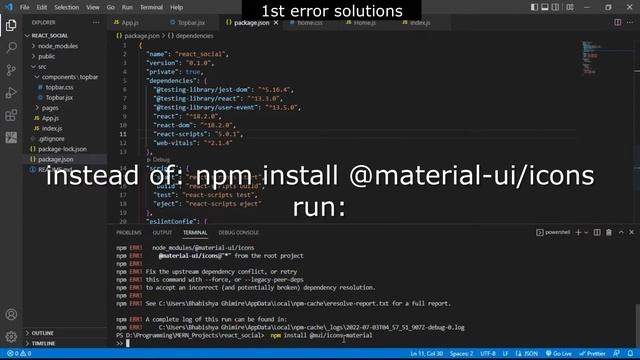Open the Edit menu
The image size is (640, 360).
(42, 7)
